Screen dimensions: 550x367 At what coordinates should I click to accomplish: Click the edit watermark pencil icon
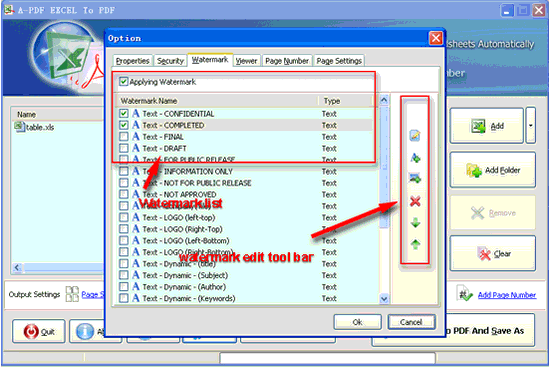[x=415, y=135]
